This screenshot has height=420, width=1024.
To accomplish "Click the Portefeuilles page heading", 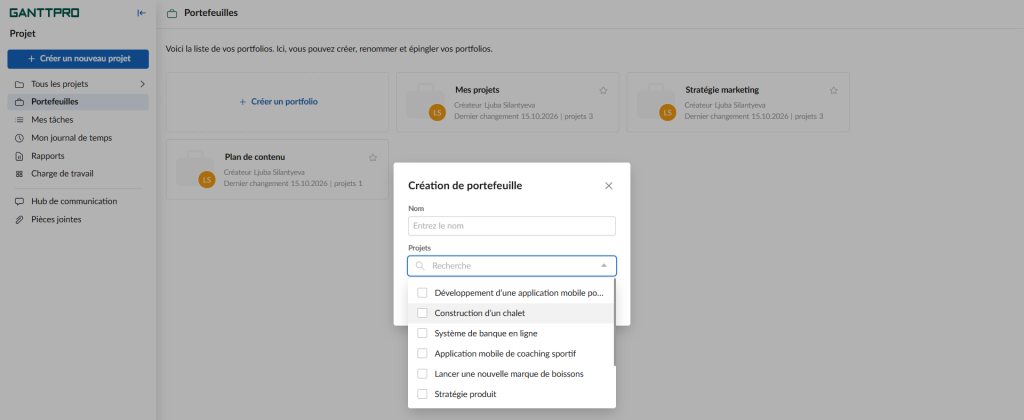I will coord(211,13).
